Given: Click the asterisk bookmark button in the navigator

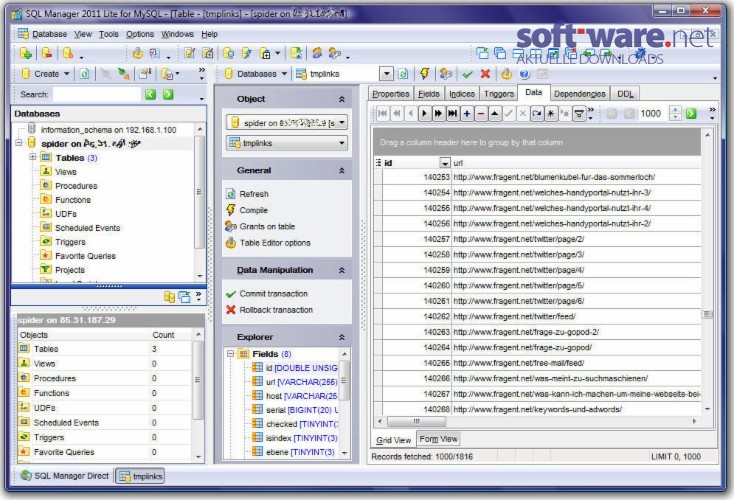Looking at the screenshot, I should pos(551,113).
